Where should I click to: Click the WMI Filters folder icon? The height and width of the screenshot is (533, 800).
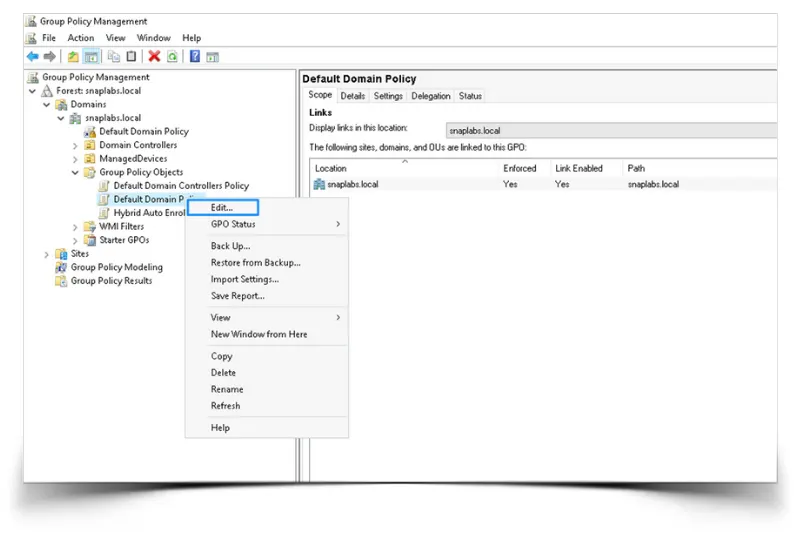click(x=90, y=226)
